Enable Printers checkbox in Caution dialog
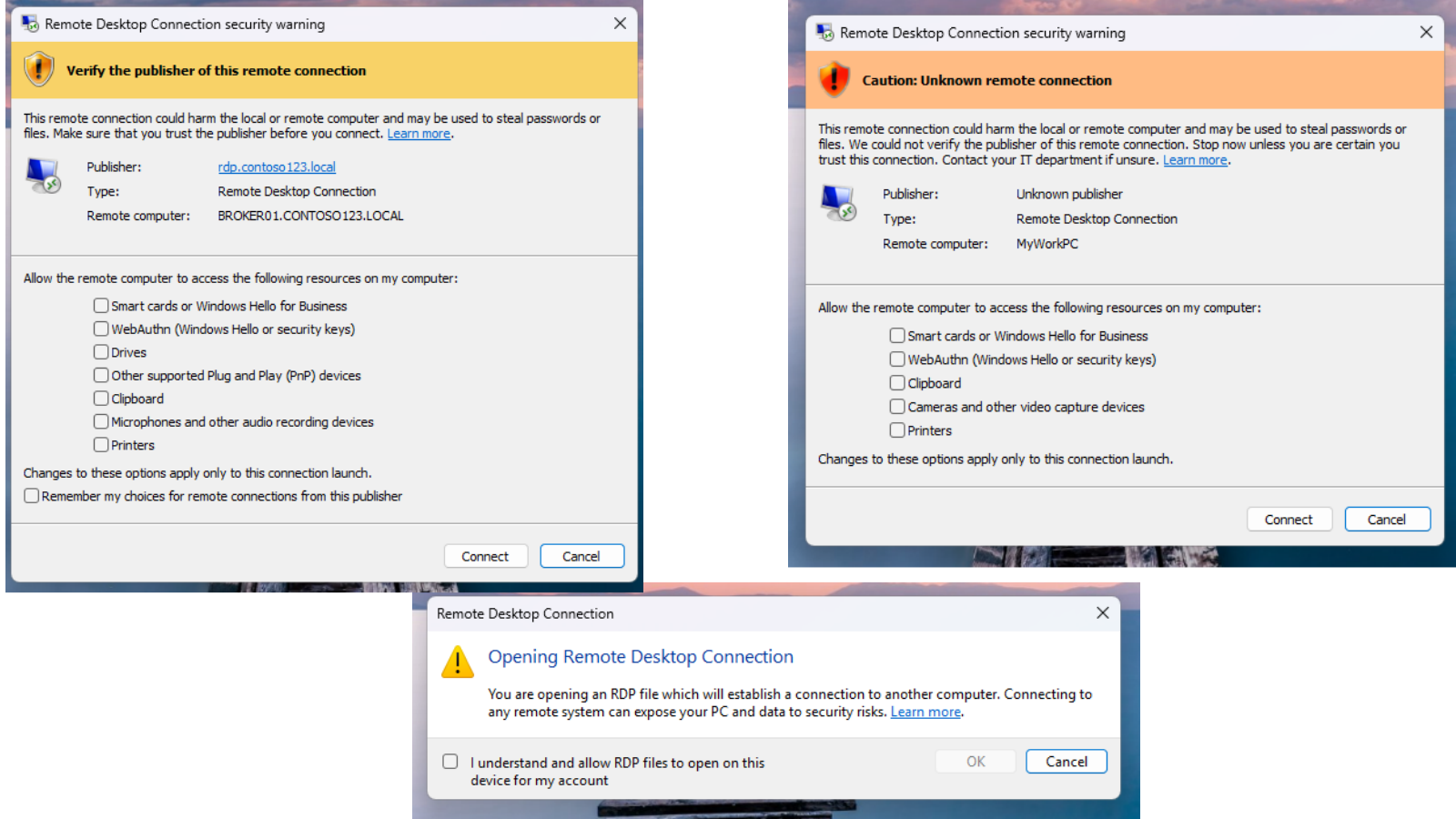This screenshot has width=1456, height=819. point(897,430)
